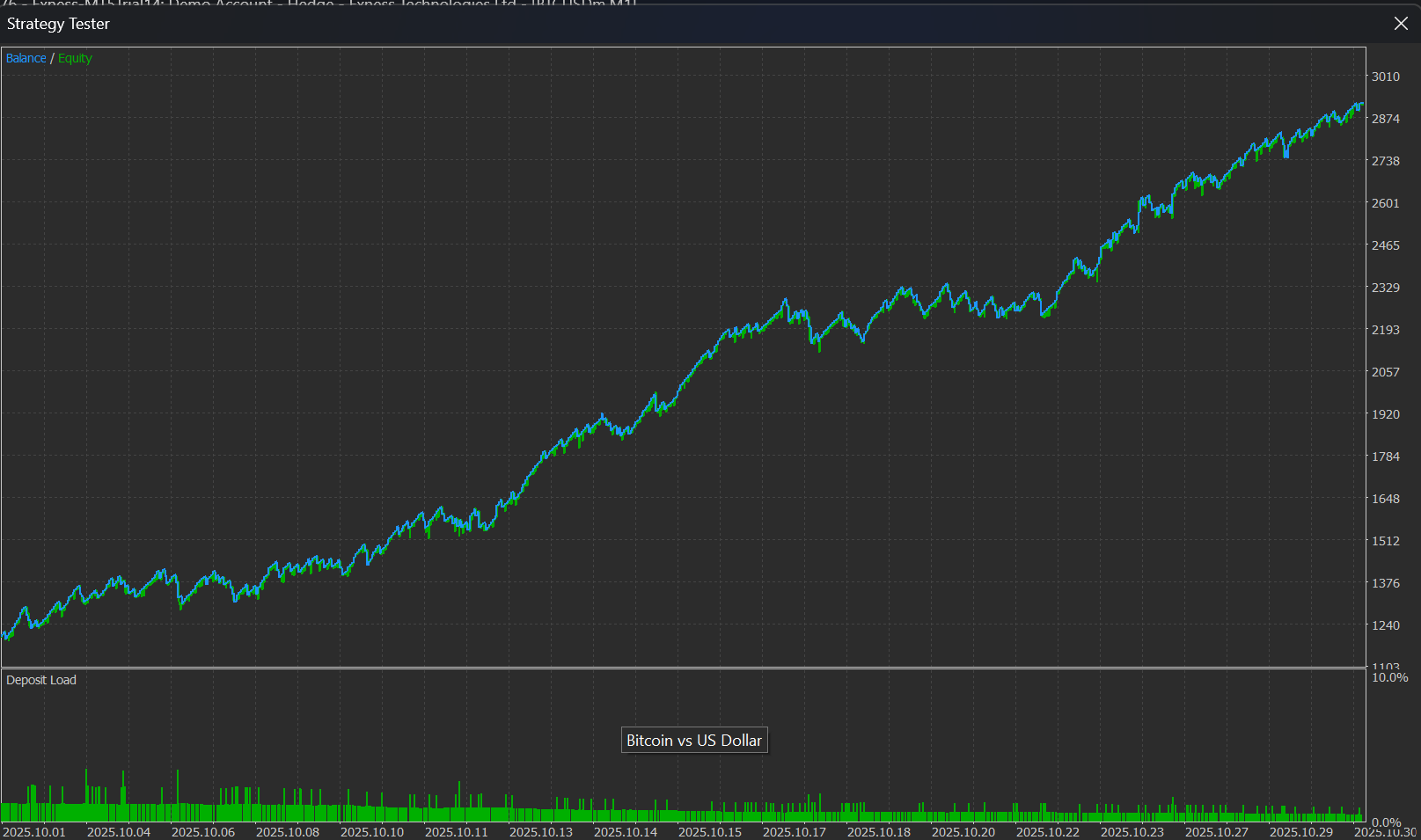The image size is (1421, 840).
Task: Click the 2025.10.15 date label
Action: tap(710, 832)
